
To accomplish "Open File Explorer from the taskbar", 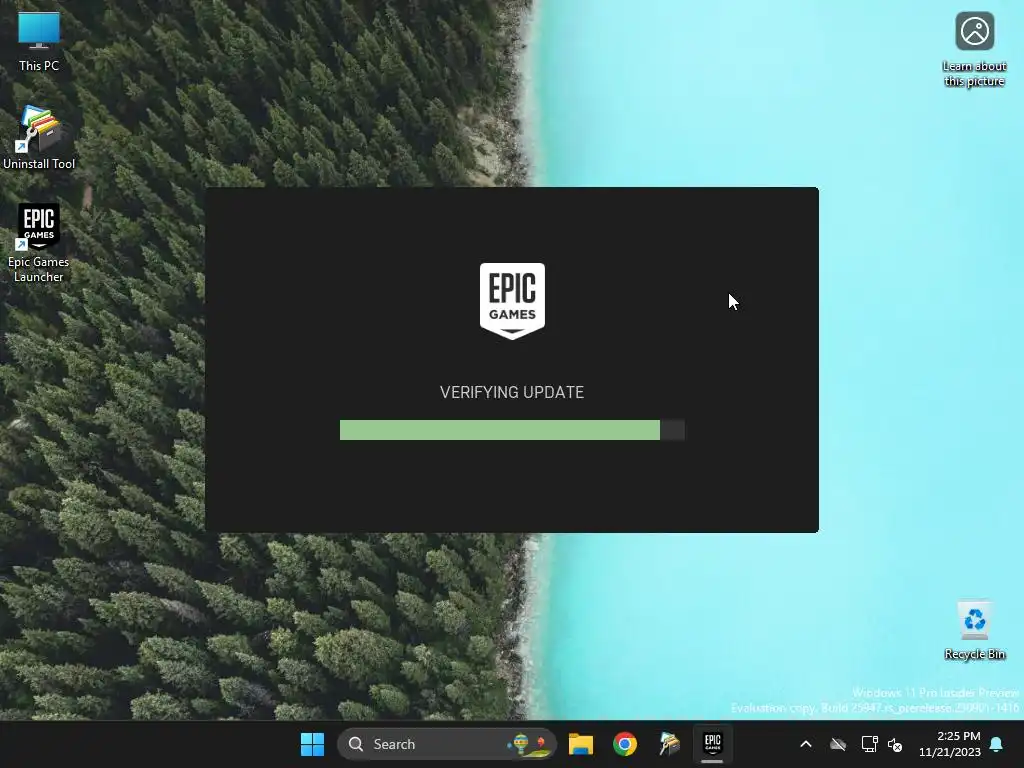I will (x=581, y=744).
